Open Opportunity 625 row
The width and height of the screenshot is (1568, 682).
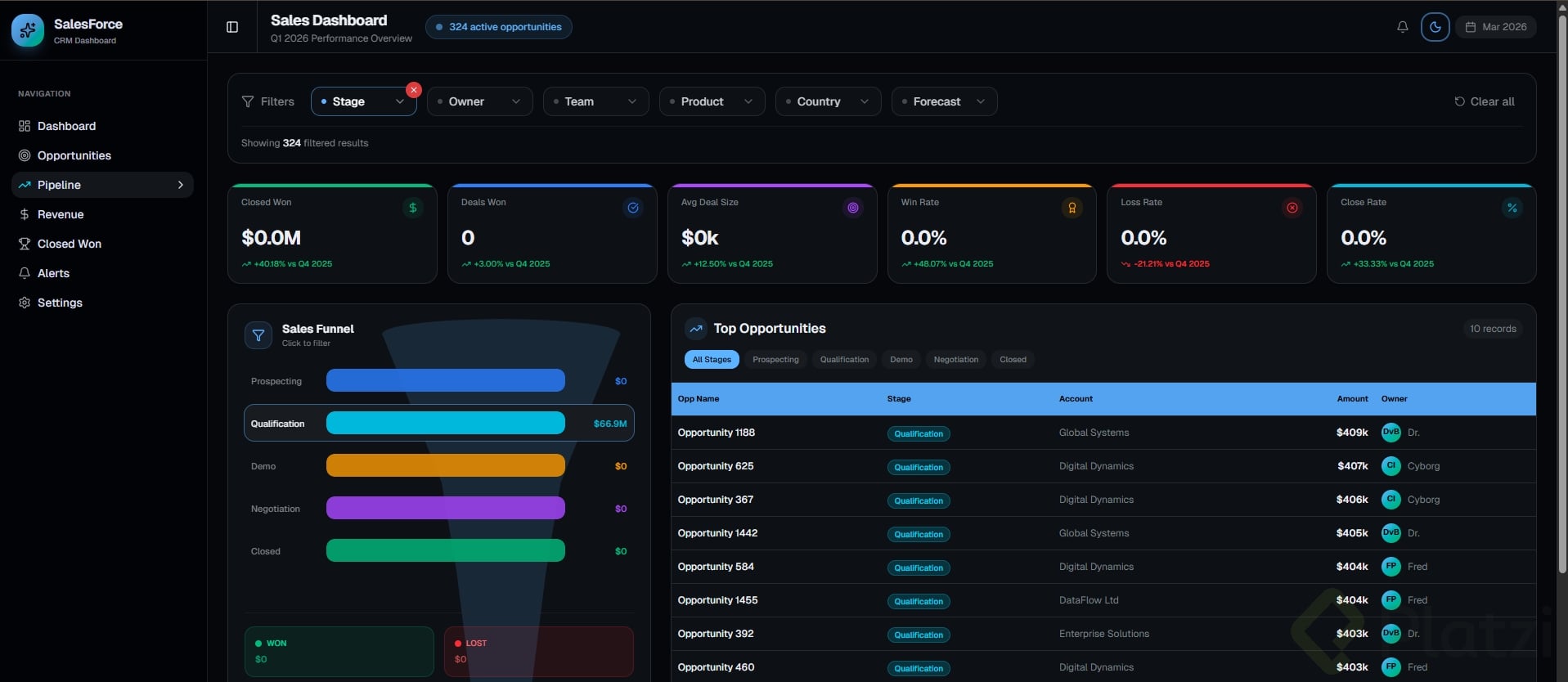click(1103, 466)
